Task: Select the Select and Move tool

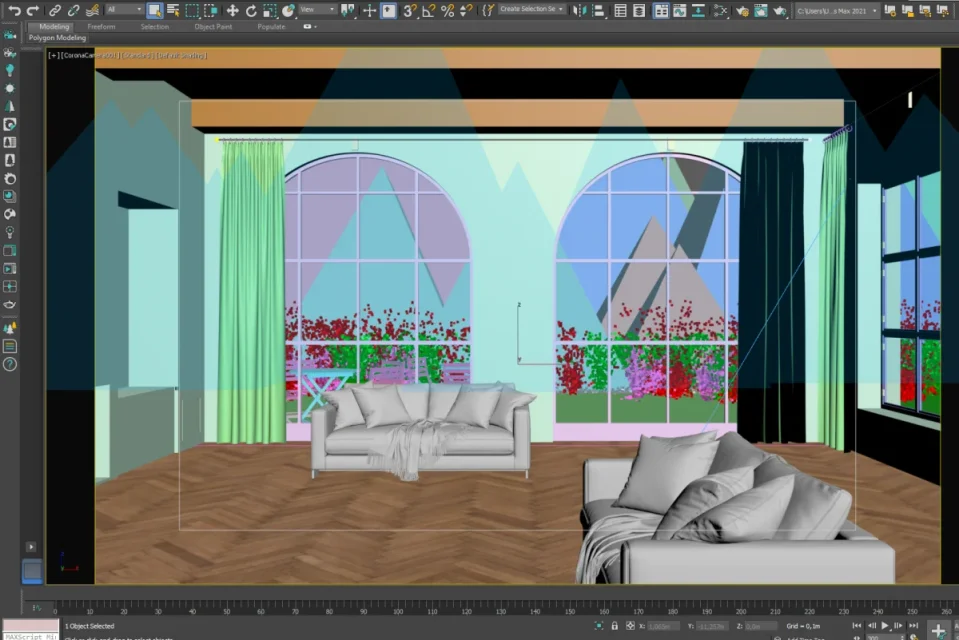Action: pos(232,10)
